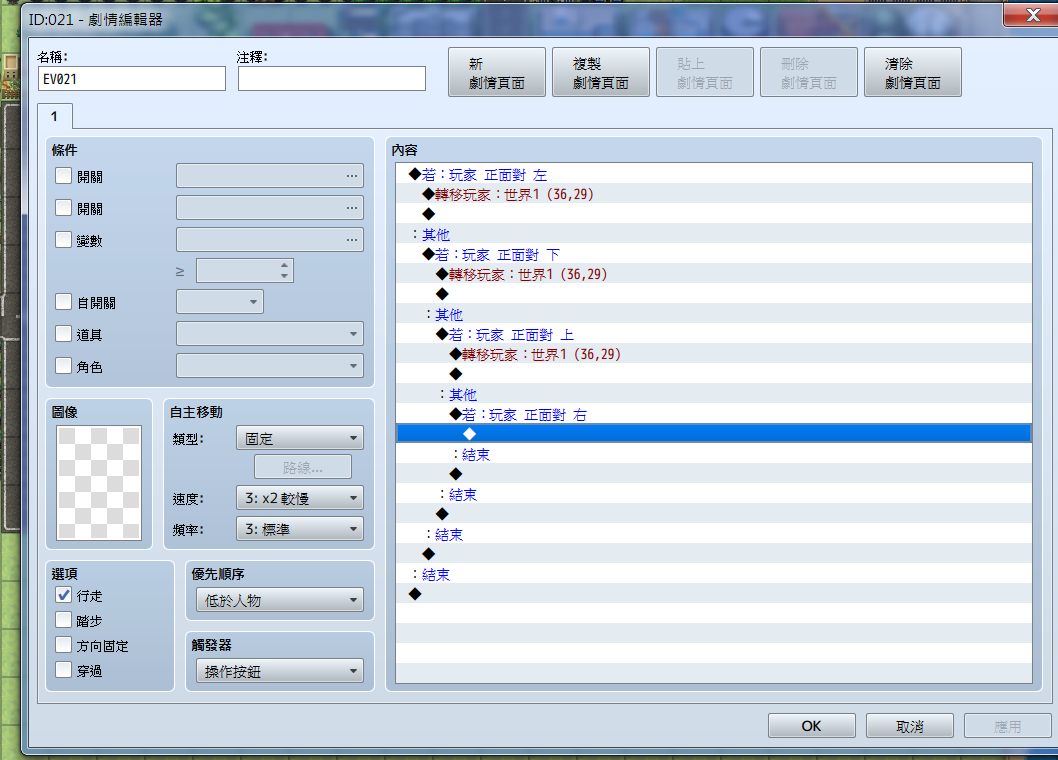Image resolution: width=1058 pixels, height=760 pixels.
Task: Open the 頻率 dropdown set to 3: 標準
Action: 300,529
